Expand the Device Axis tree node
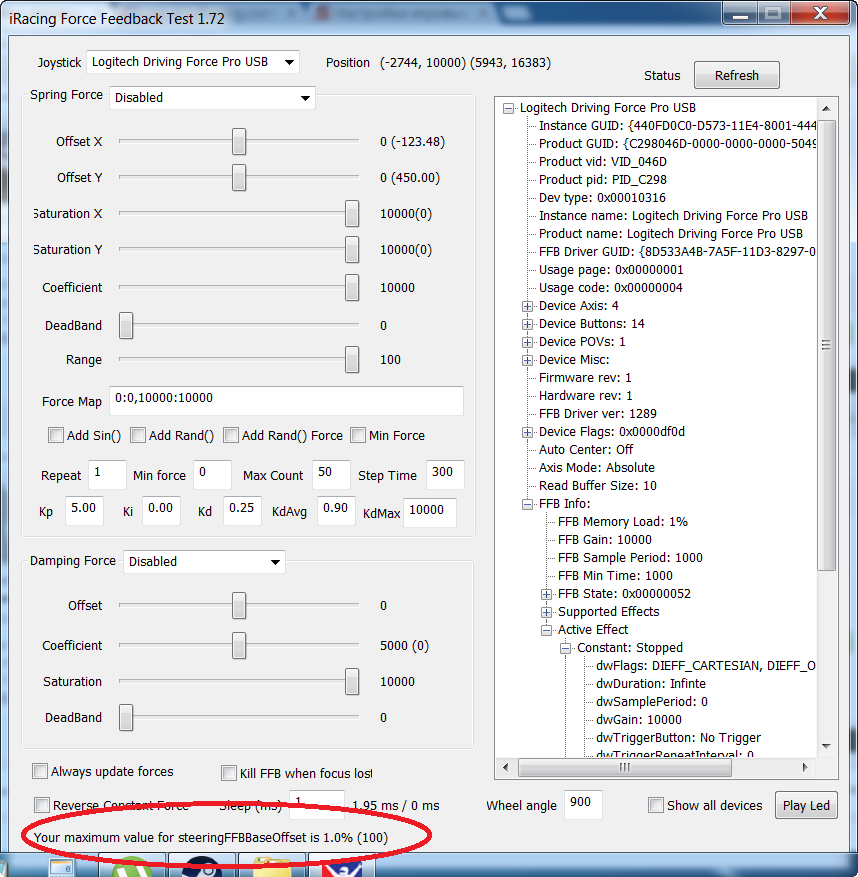The width and height of the screenshot is (858, 877). [x=528, y=306]
